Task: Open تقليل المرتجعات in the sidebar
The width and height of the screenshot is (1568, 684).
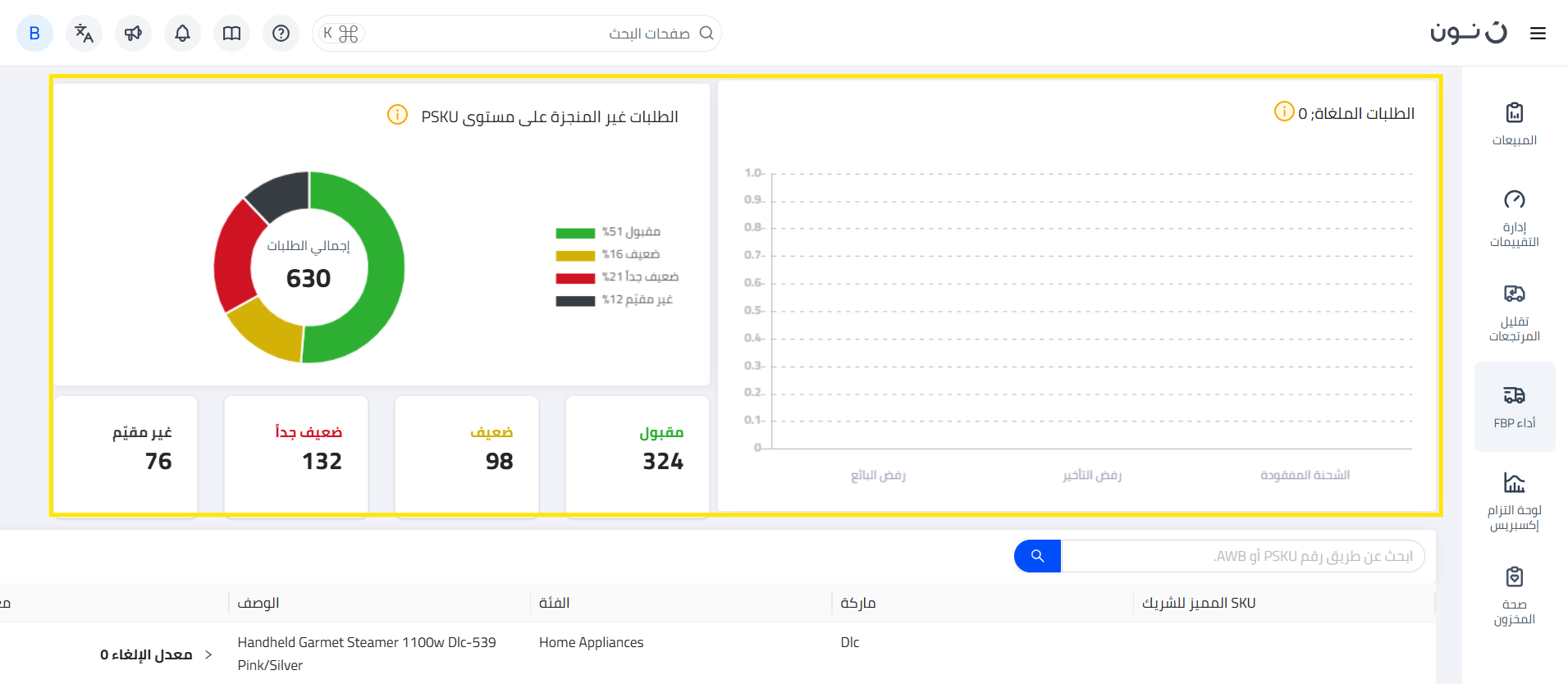Action: 1515,314
